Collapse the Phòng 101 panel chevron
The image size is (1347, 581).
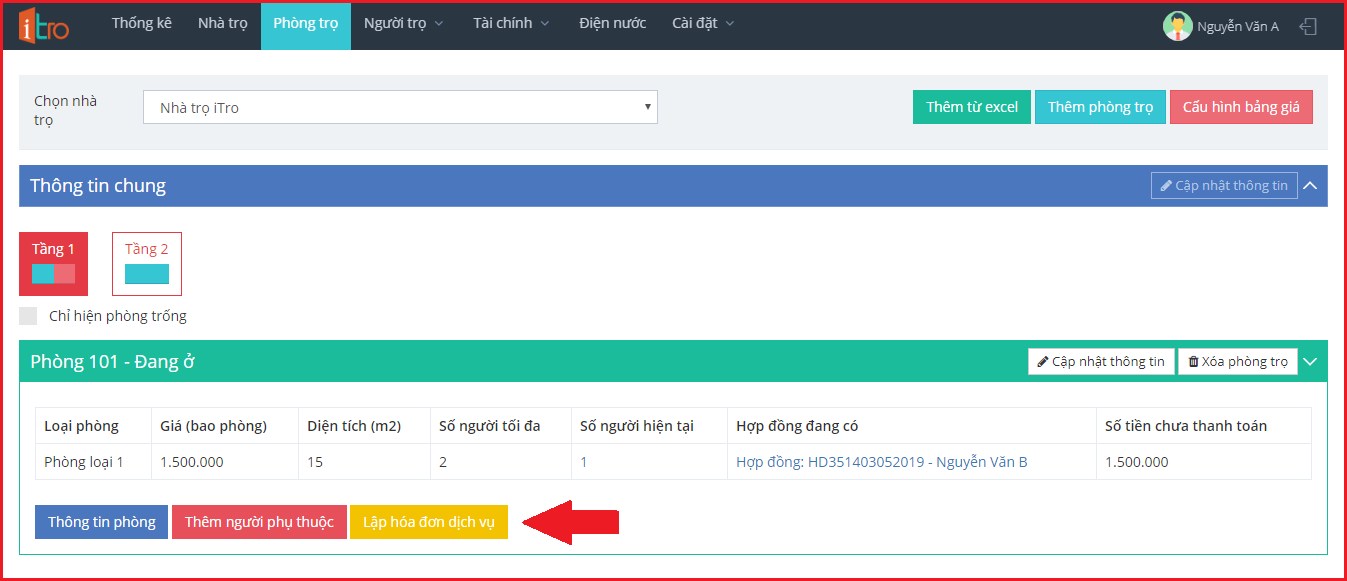[x=1311, y=362]
